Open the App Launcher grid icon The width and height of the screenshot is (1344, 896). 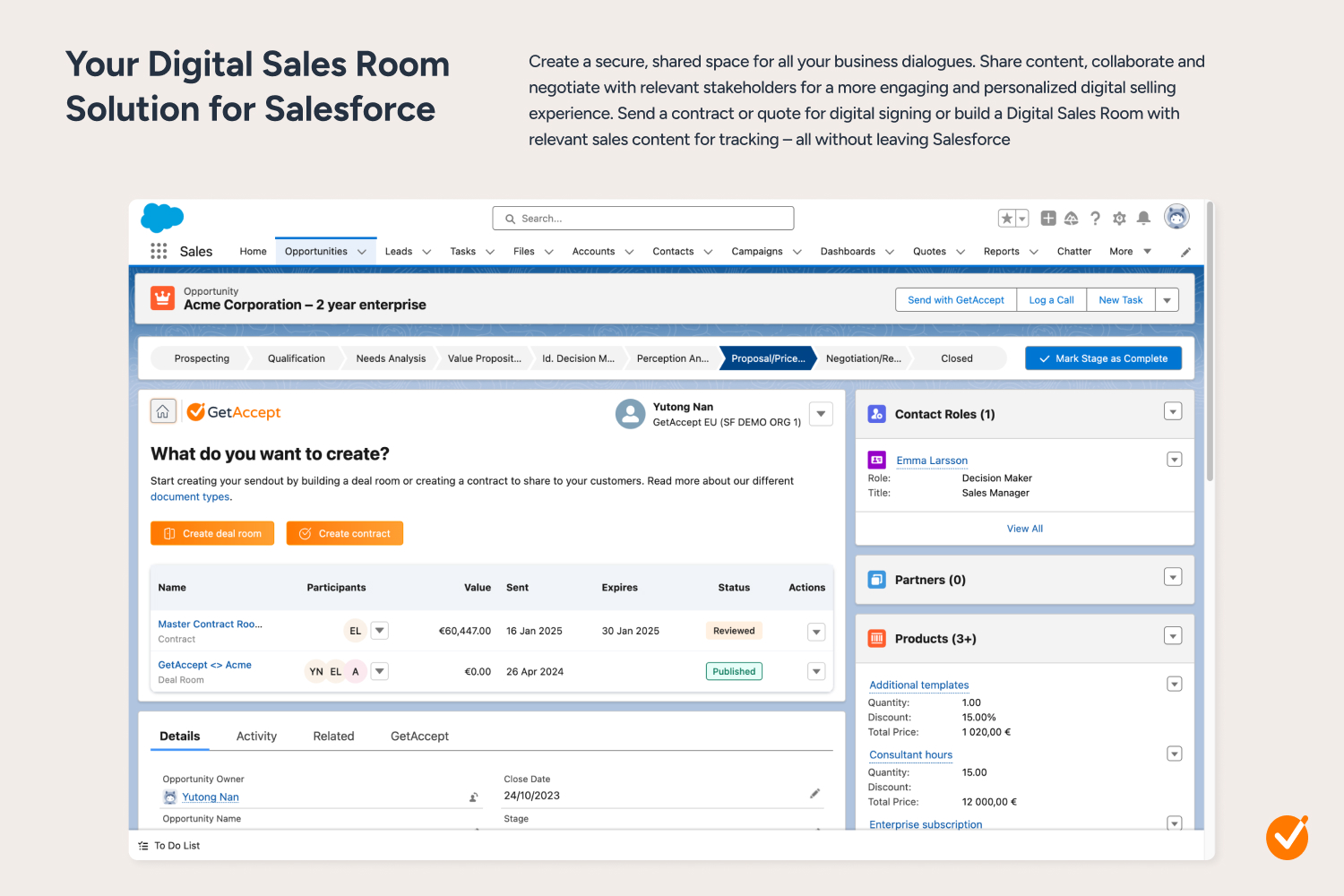(x=159, y=251)
